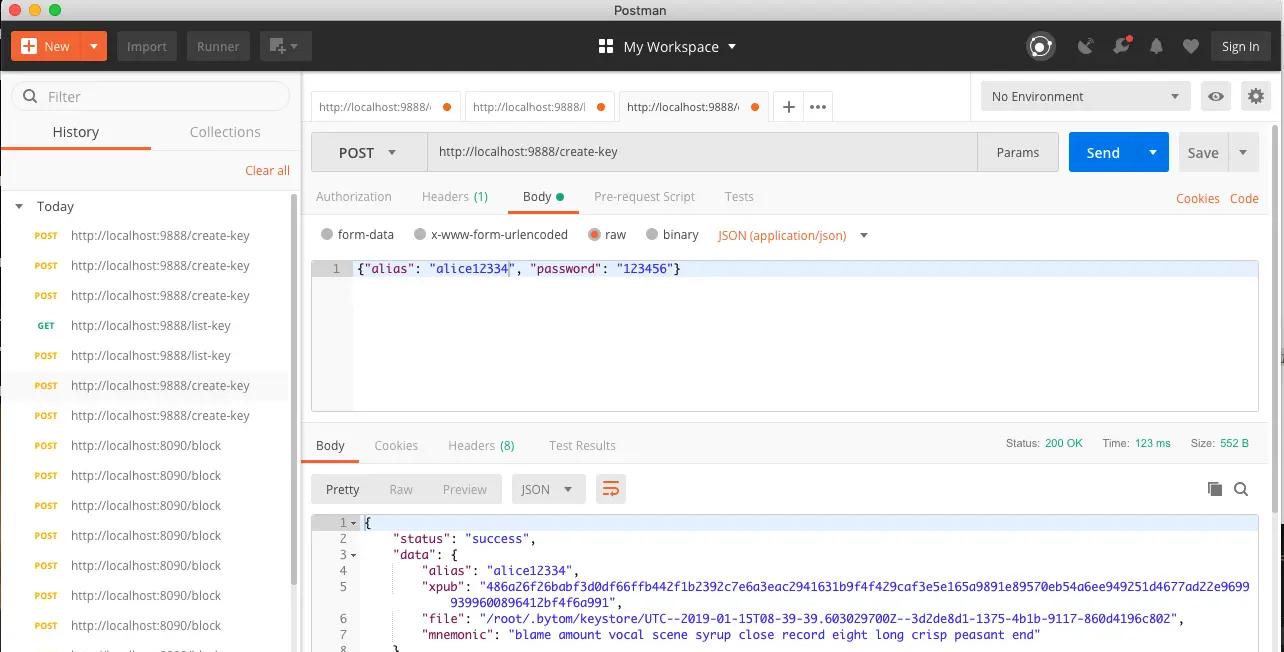The image size is (1284, 652).
Task: Click the Params button
Action: pyautogui.click(x=1018, y=152)
